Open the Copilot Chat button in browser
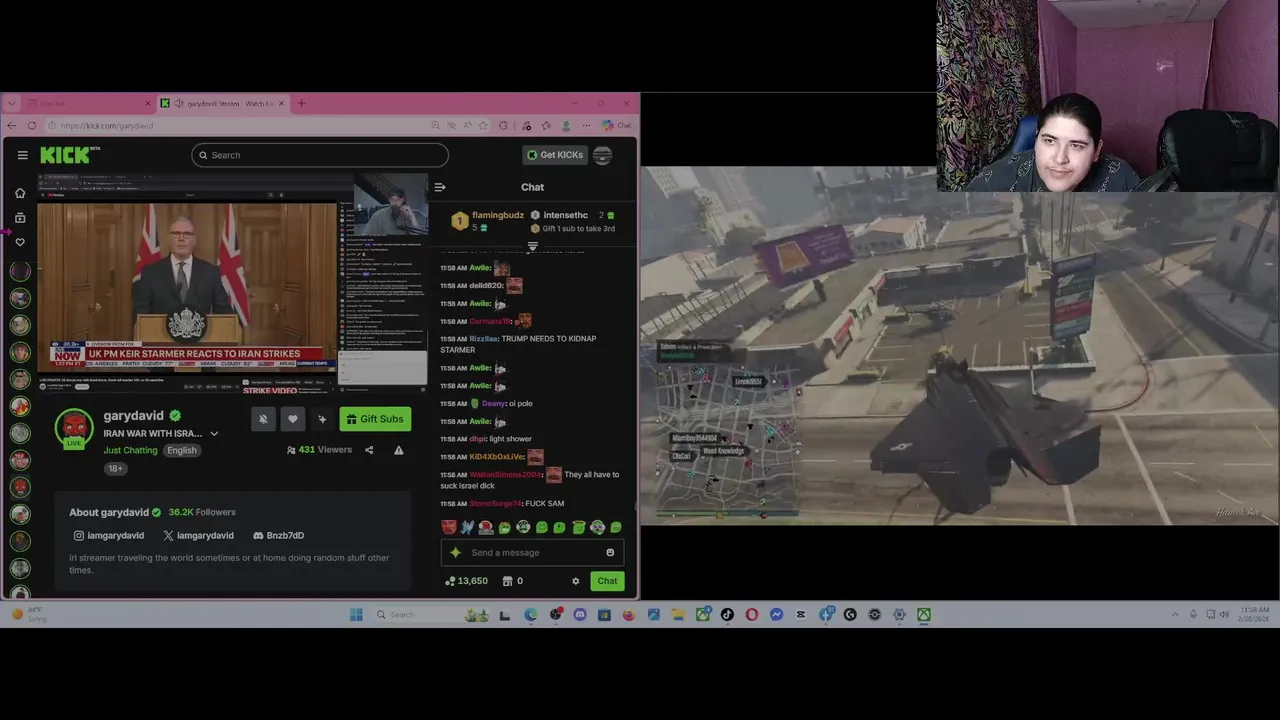Viewport: 1280px width, 720px height. tap(616, 126)
